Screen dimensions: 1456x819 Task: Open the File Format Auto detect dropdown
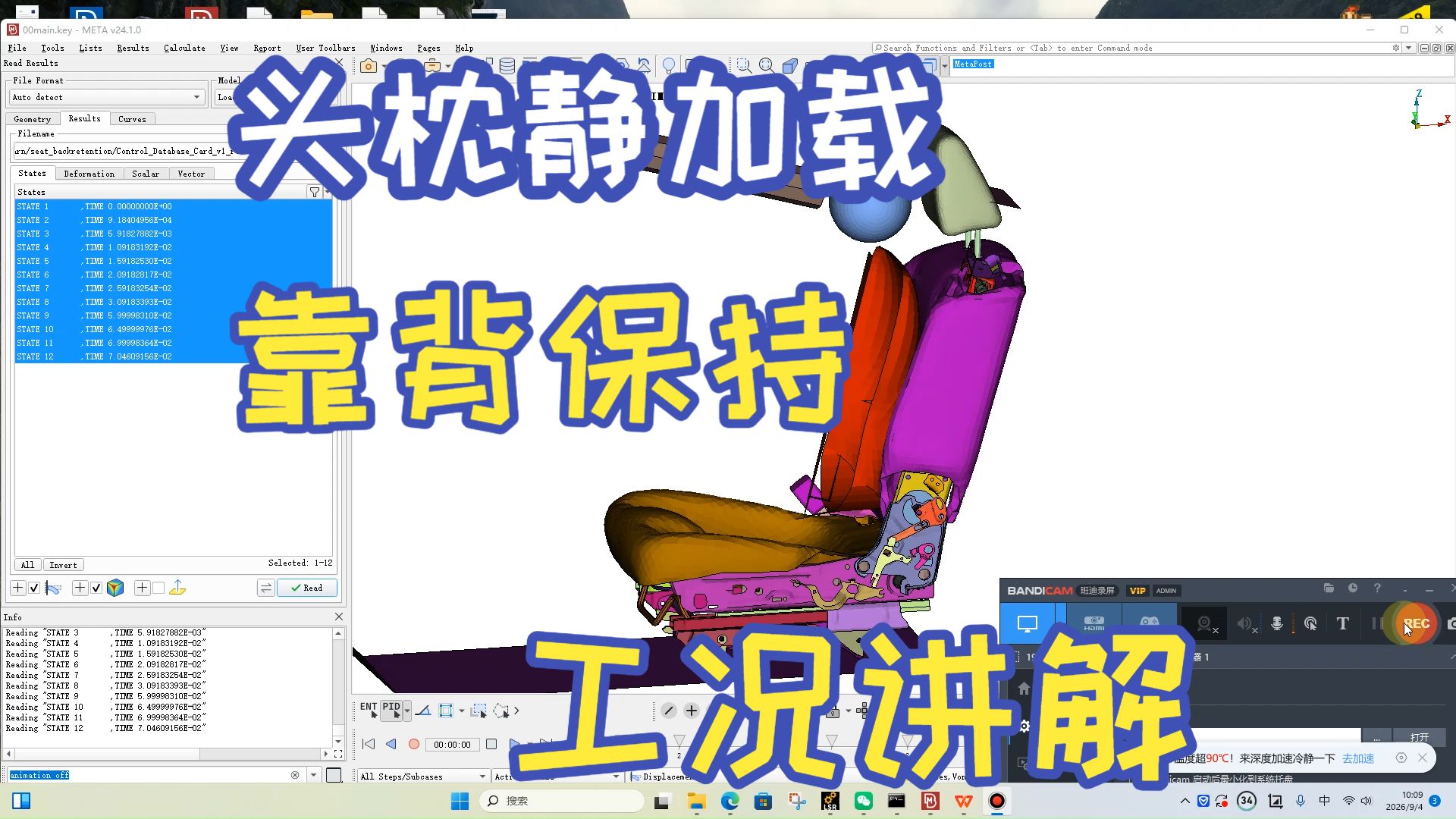coord(107,97)
